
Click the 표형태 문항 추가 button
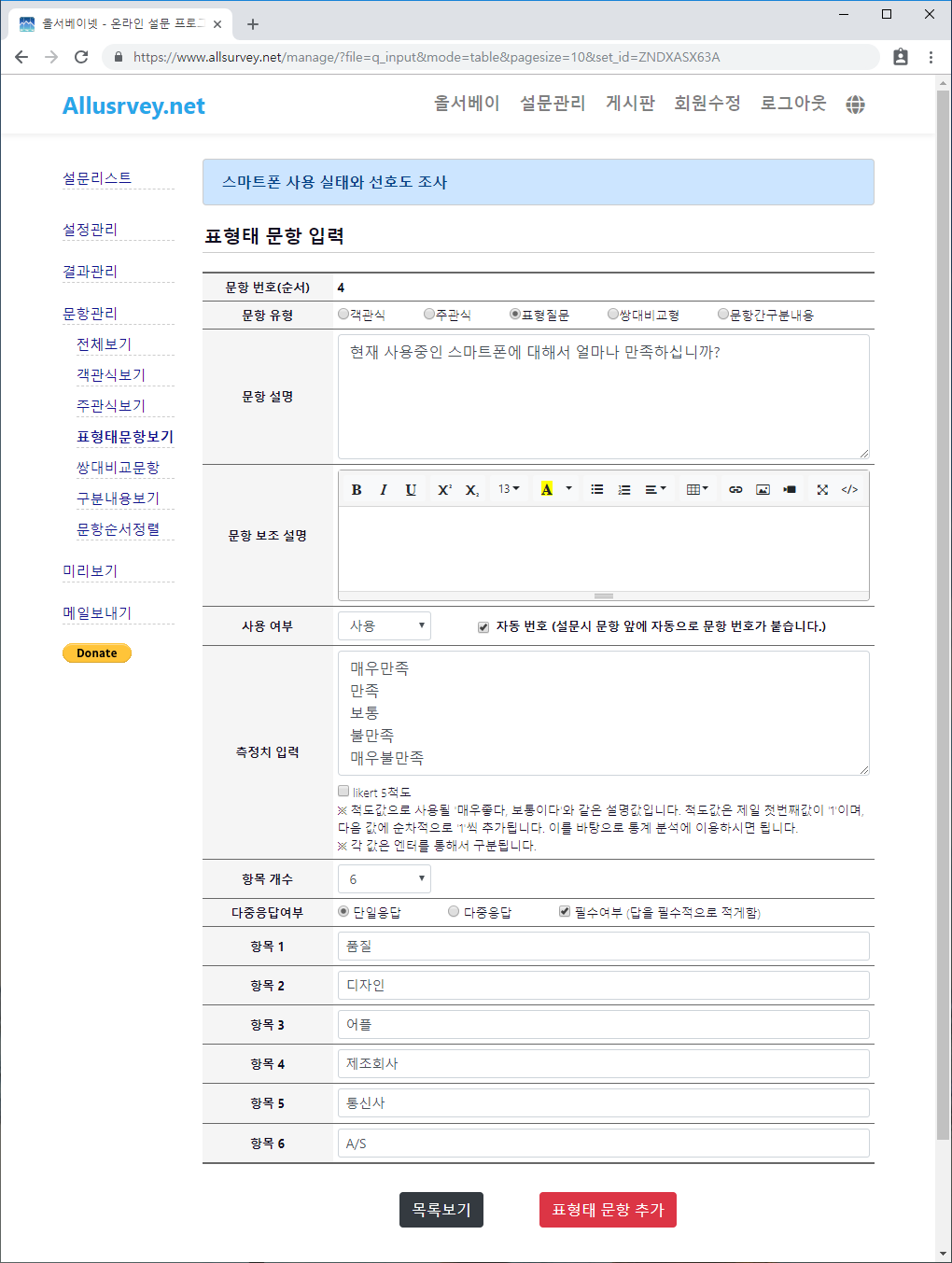tap(608, 1210)
